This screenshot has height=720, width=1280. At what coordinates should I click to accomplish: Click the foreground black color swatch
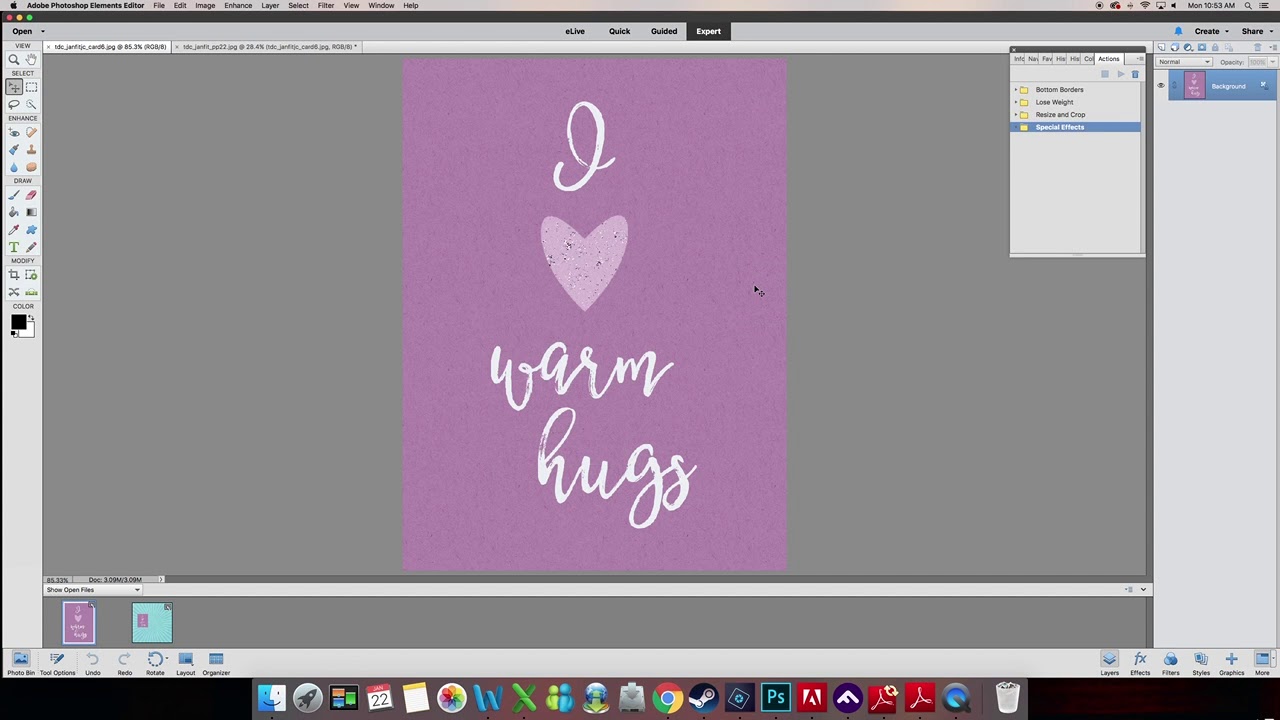[18, 322]
